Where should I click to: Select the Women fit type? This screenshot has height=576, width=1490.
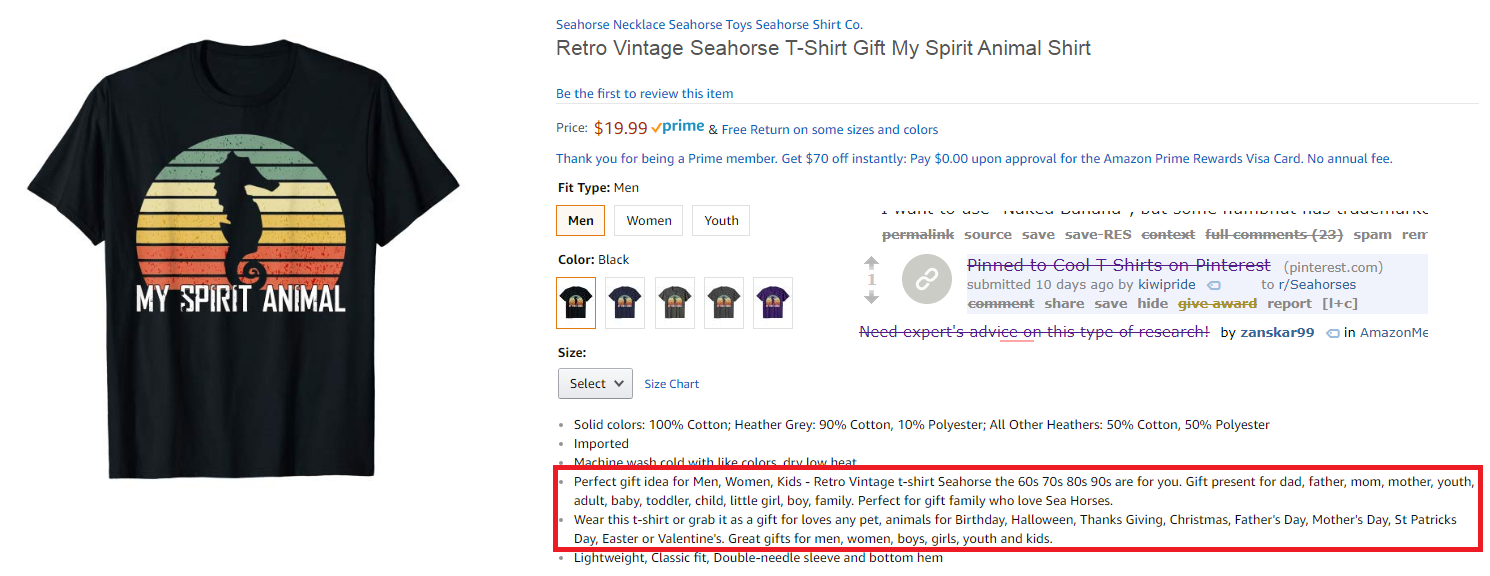pos(649,221)
